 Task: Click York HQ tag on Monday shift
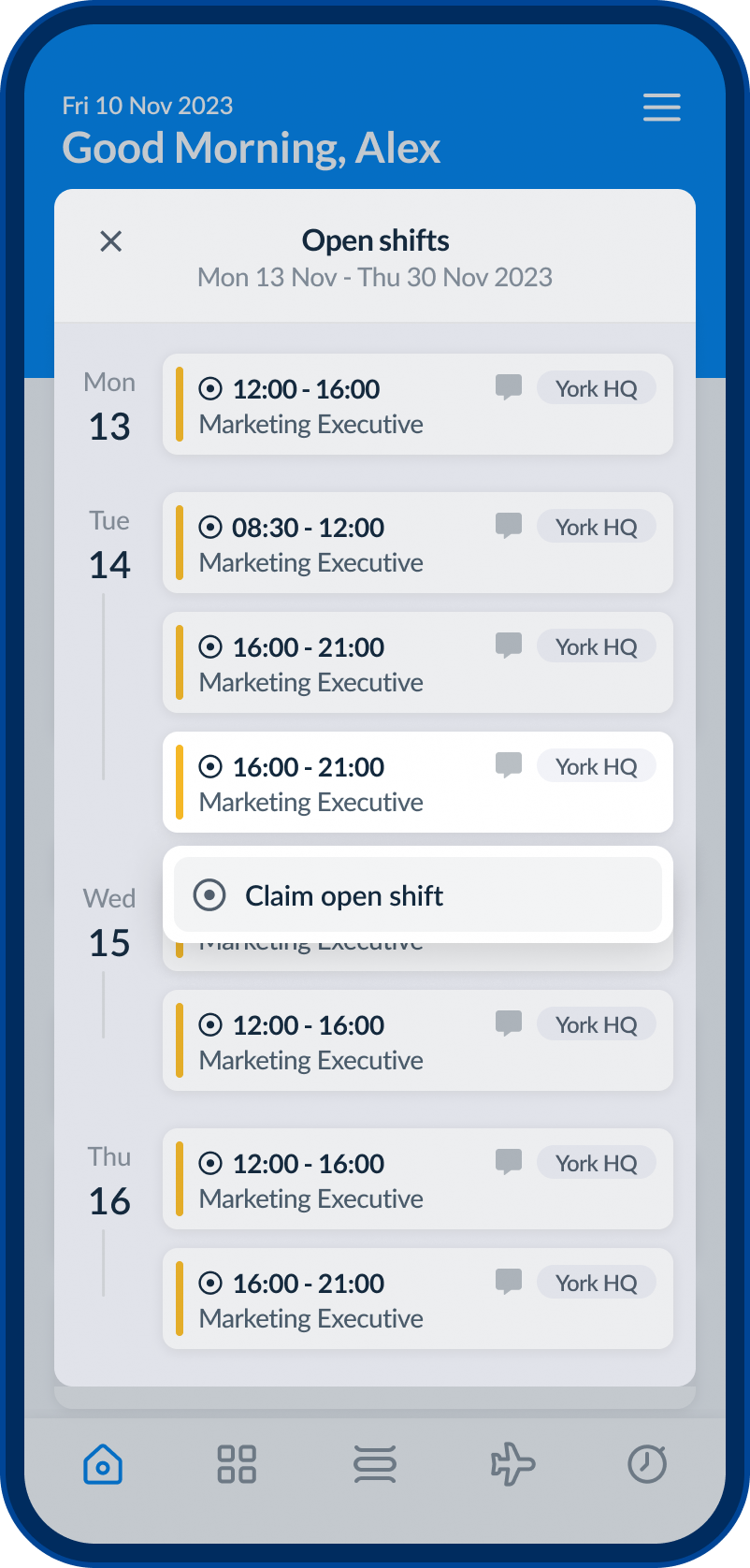(596, 388)
